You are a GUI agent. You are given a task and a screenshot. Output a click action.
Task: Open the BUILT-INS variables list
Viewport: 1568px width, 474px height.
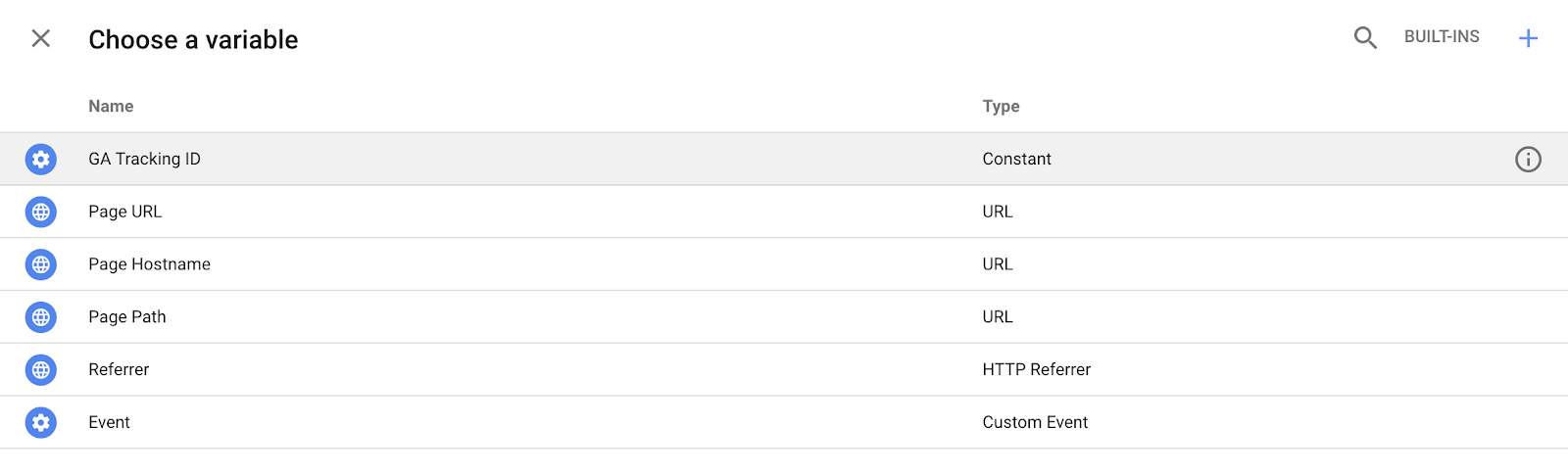(1442, 37)
